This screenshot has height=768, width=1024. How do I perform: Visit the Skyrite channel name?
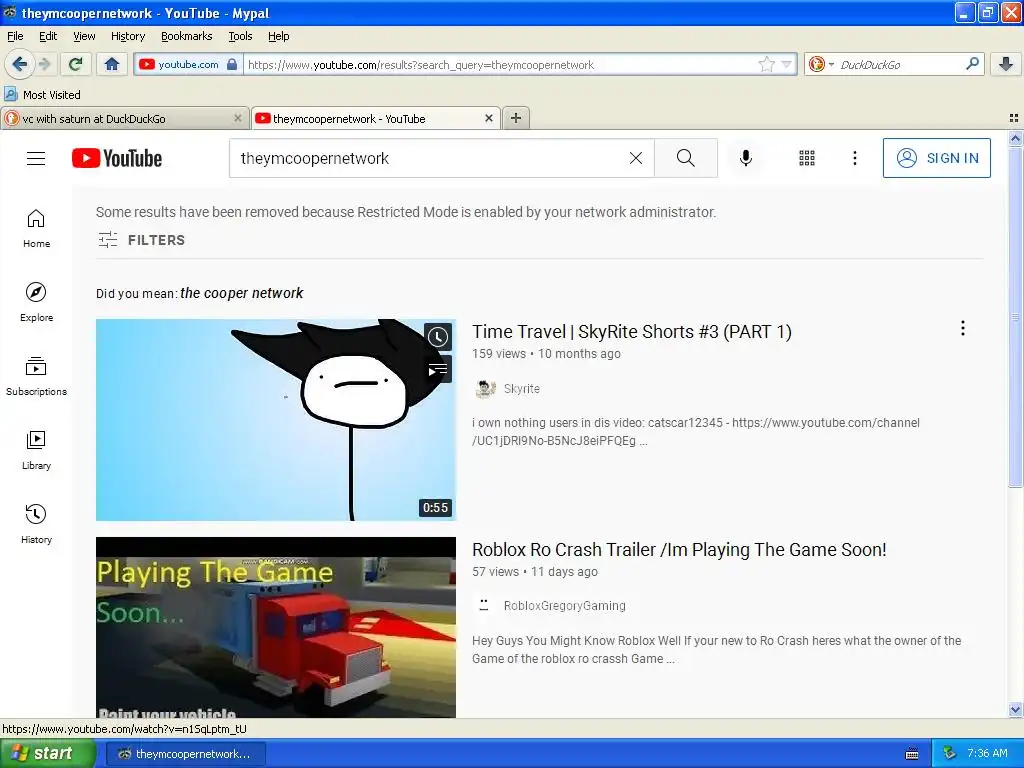522,389
